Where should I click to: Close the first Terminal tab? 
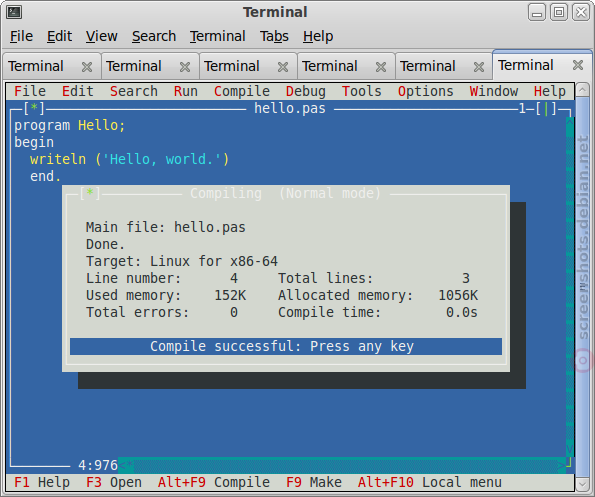[x=87, y=67]
